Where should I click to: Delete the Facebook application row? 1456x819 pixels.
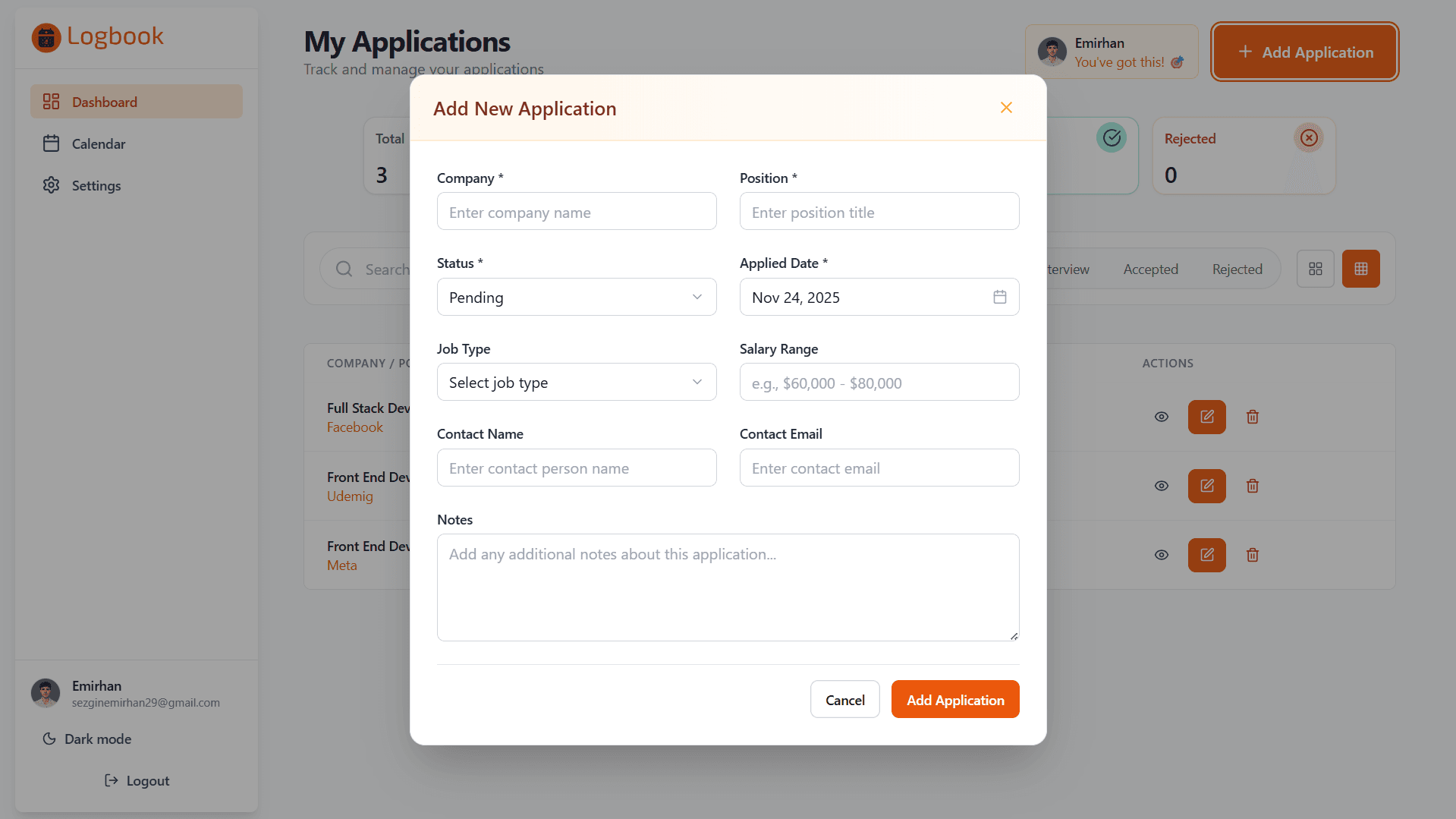1253,417
